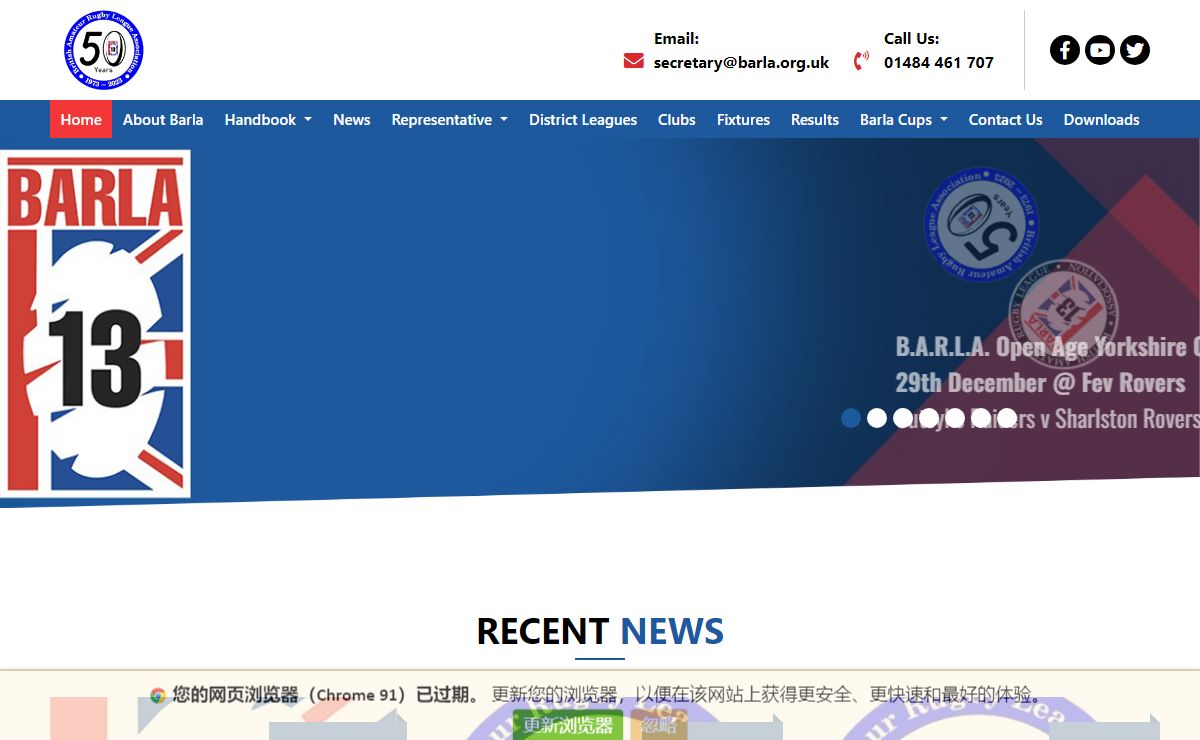The height and width of the screenshot is (740, 1200).
Task: Select the sixth carousel slide dot
Action: 981,418
